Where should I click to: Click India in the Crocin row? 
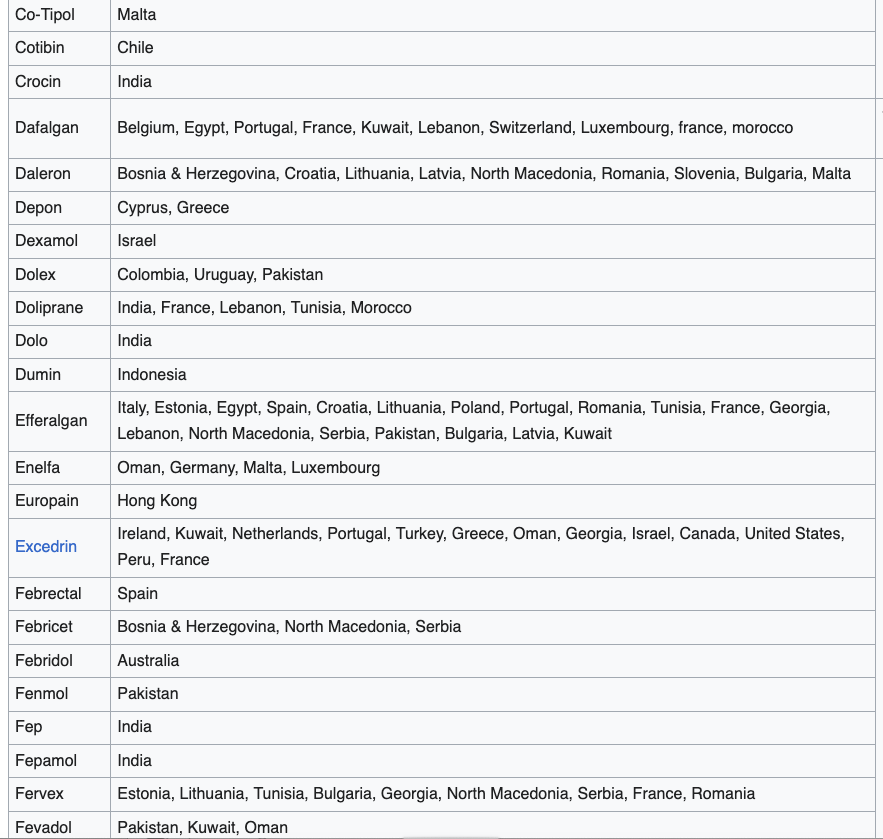coord(135,82)
